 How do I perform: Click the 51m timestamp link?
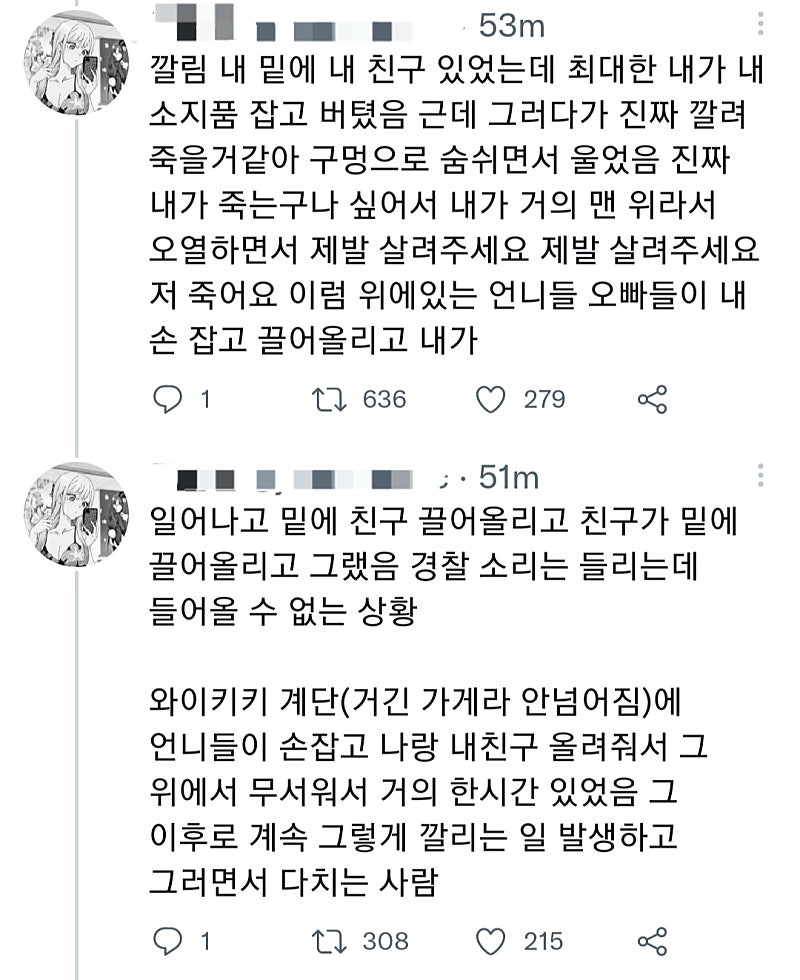click(510, 479)
